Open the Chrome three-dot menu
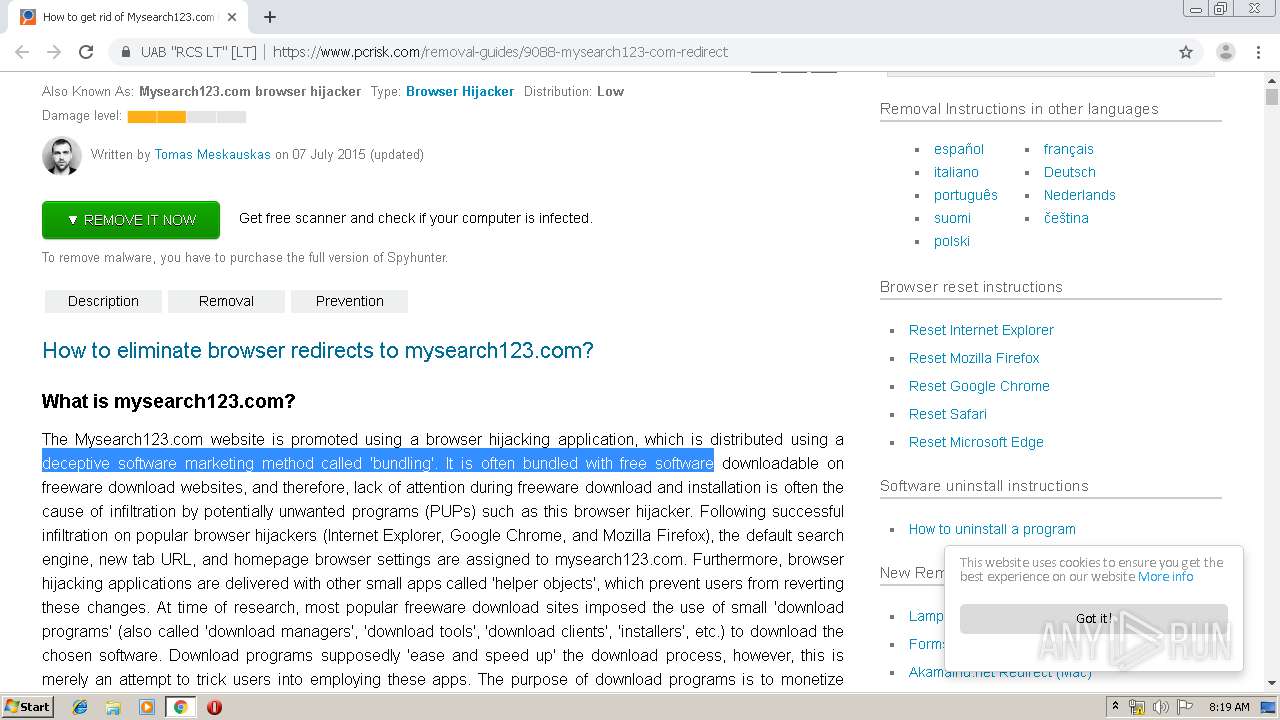Viewport: 1280px width, 720px height. click(1259, 52)
